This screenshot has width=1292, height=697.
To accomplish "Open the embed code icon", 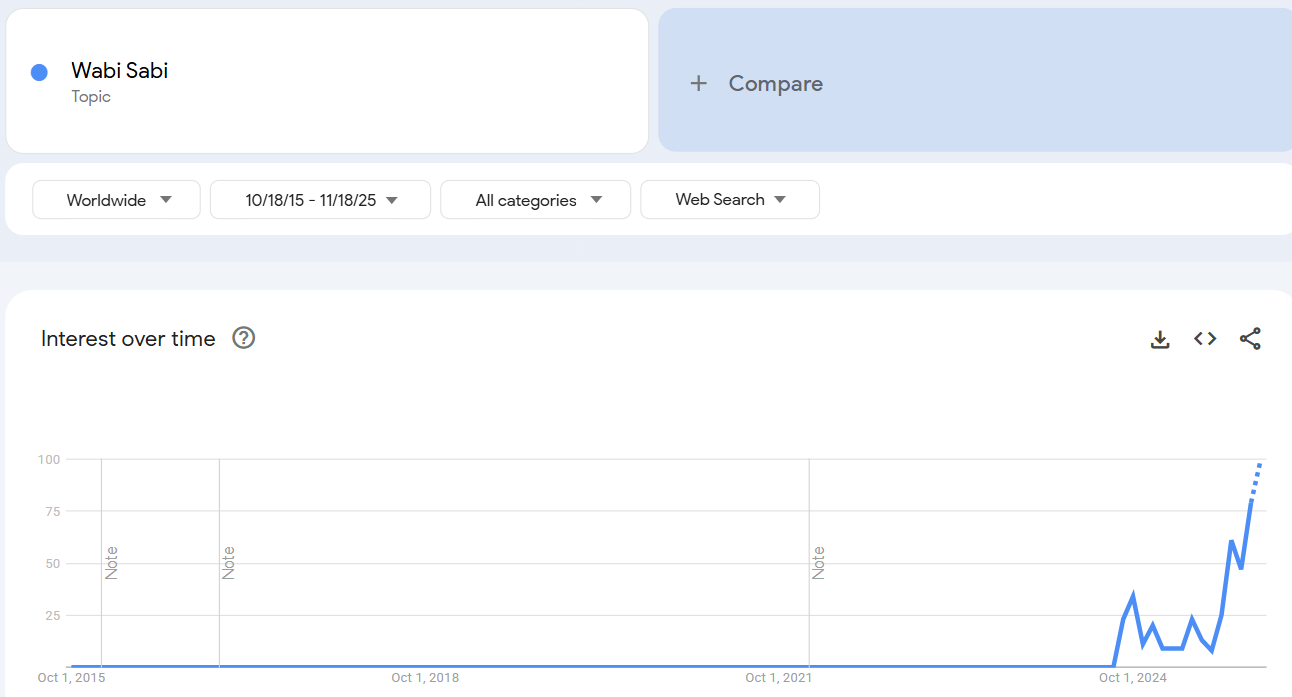I will tap(1205, 339).
